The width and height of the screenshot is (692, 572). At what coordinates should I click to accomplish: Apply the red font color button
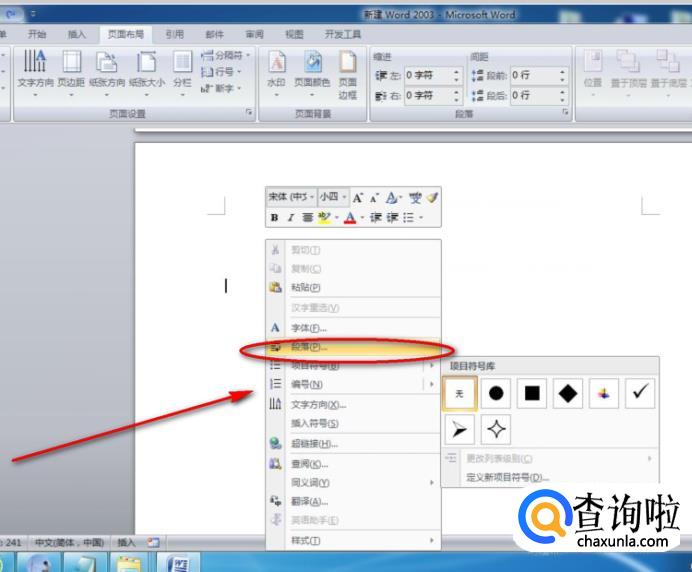[x=350, y=217]
